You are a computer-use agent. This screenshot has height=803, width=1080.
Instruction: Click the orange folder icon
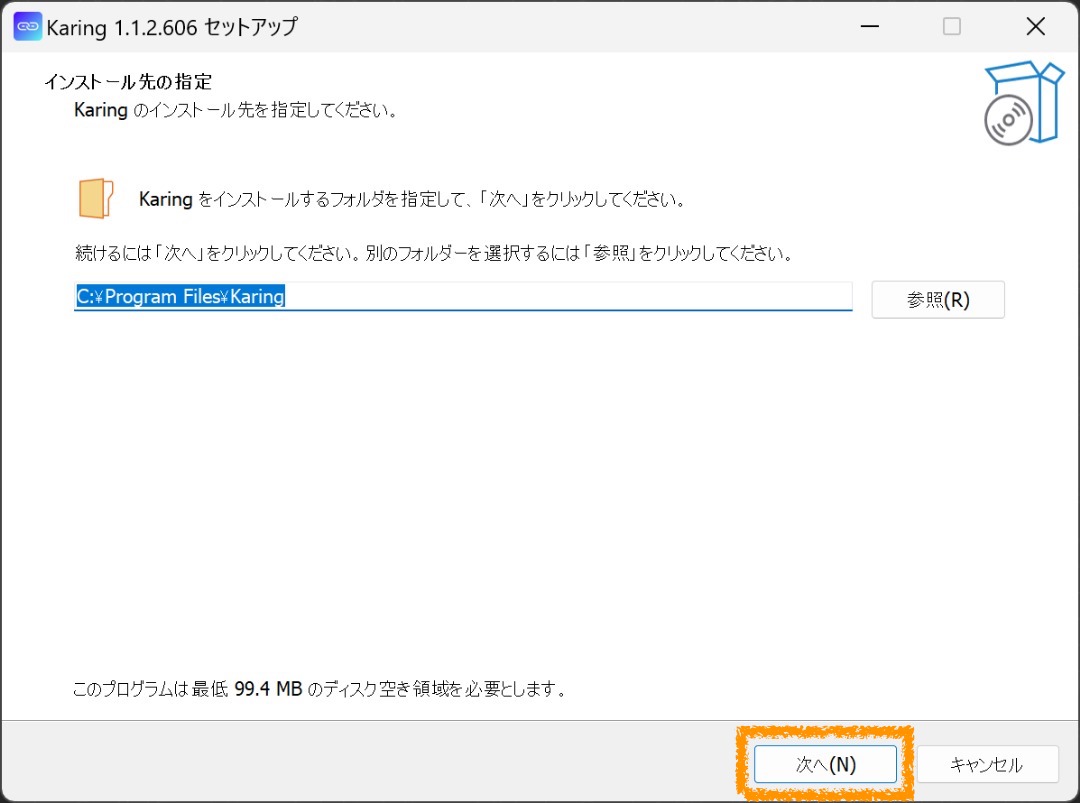96,199
